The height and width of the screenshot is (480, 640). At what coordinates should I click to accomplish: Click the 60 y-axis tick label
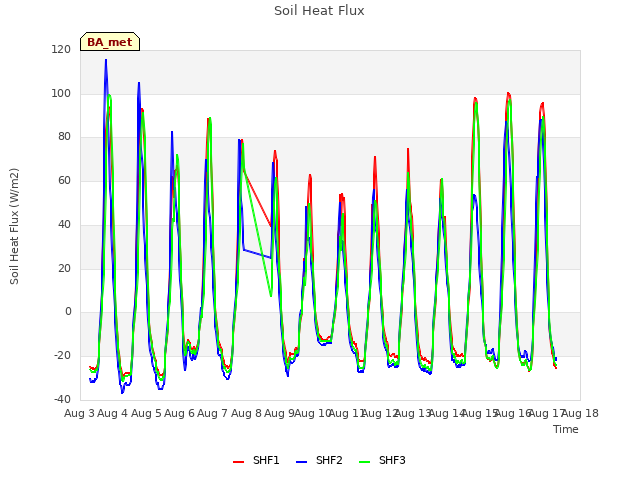click(x=64, y=180)
